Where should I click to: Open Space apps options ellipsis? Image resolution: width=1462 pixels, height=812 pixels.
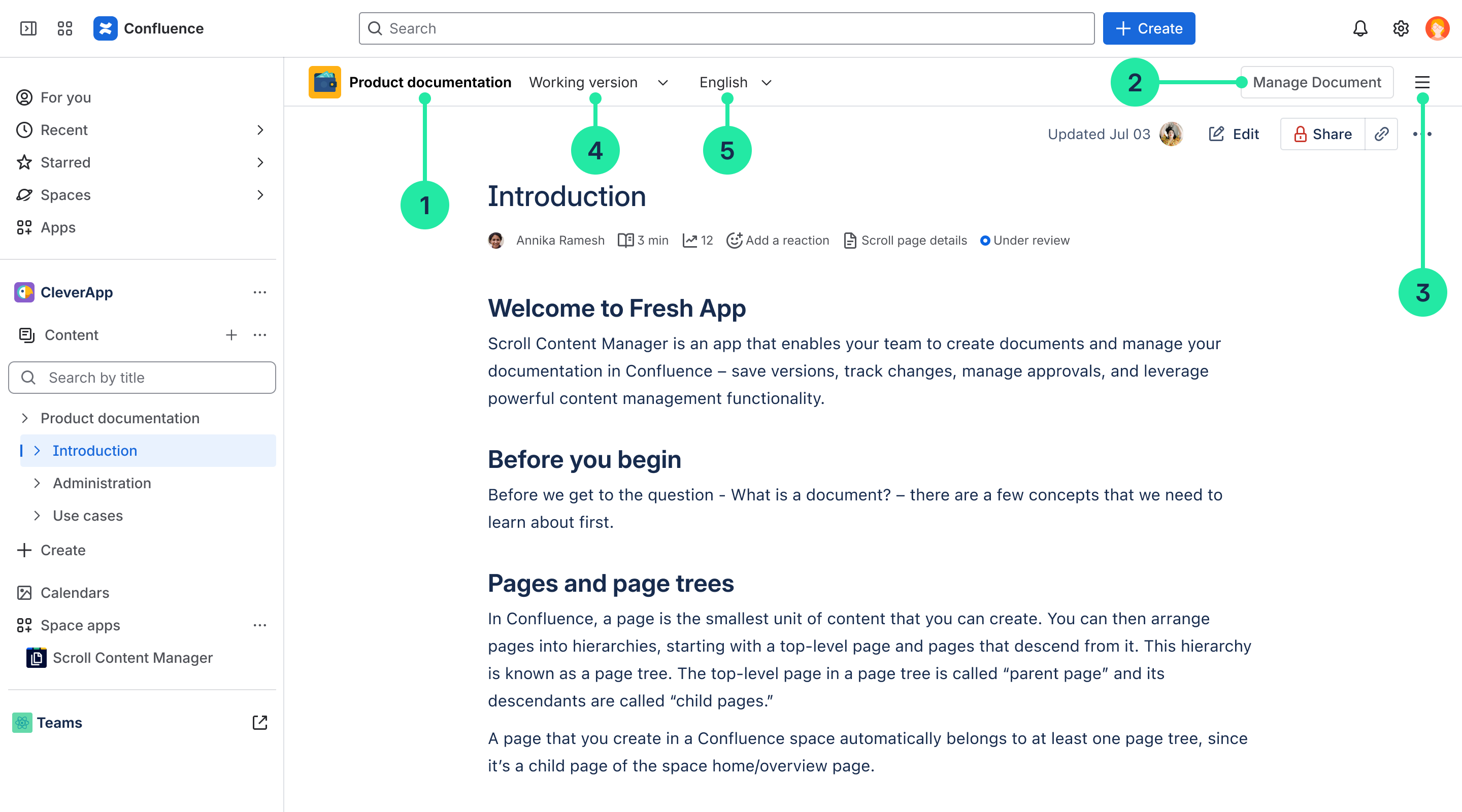click(x=260, y=625)
